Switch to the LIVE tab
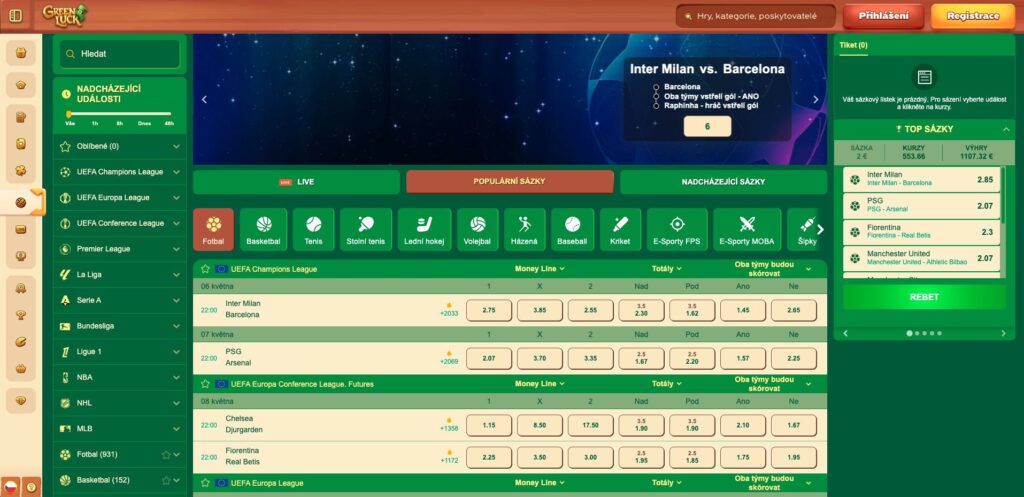Image resolution: width=1024 pixels, height=497 pixels. 297,182
